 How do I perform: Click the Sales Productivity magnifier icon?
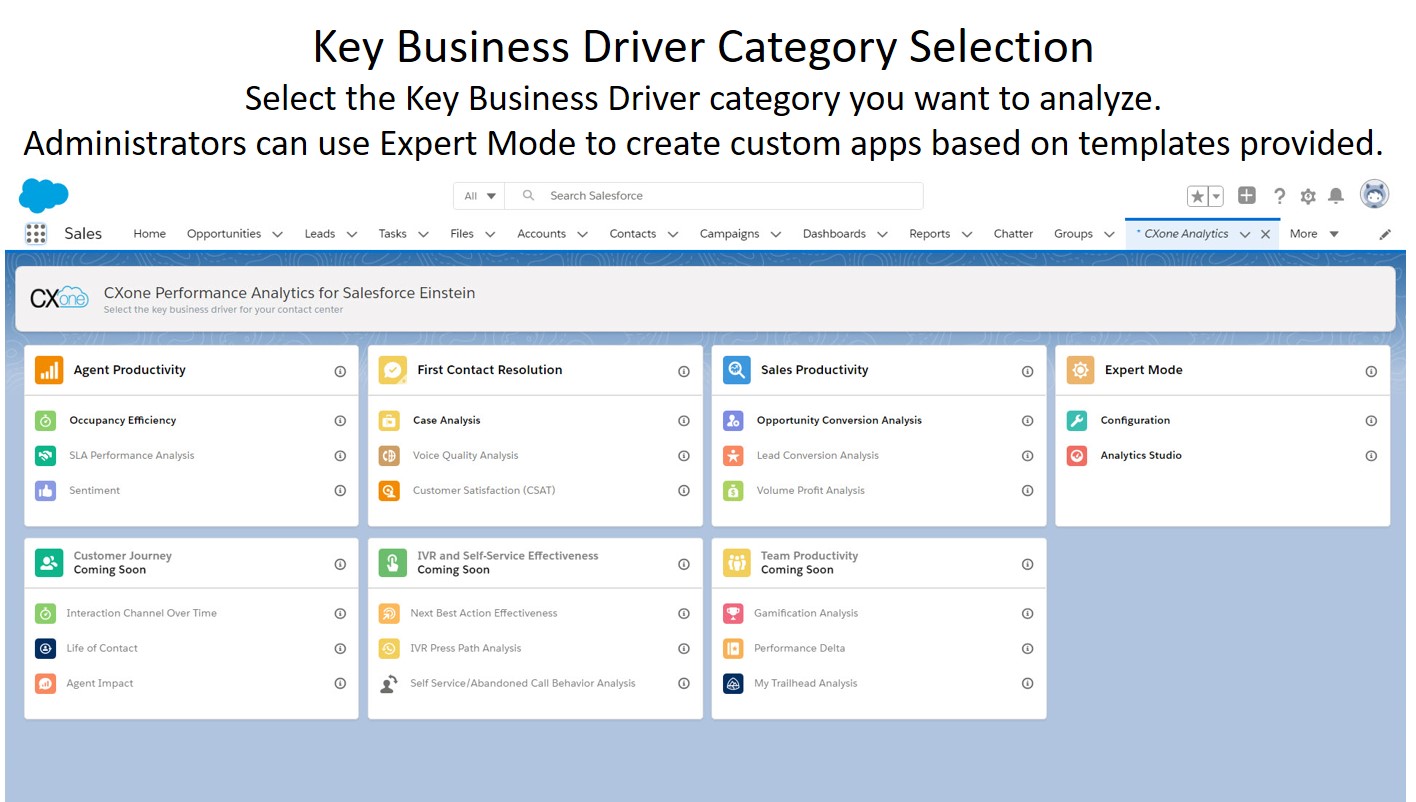(x=736, y=370)
